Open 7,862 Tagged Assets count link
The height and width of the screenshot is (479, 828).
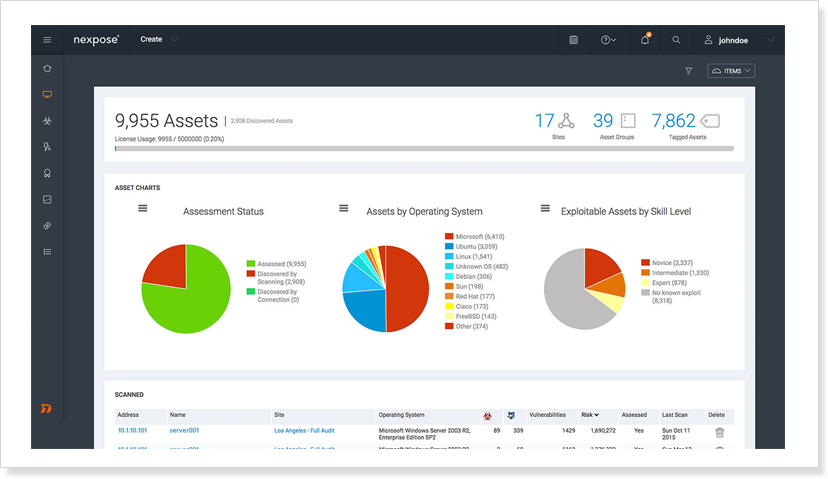tap(673, 121)
